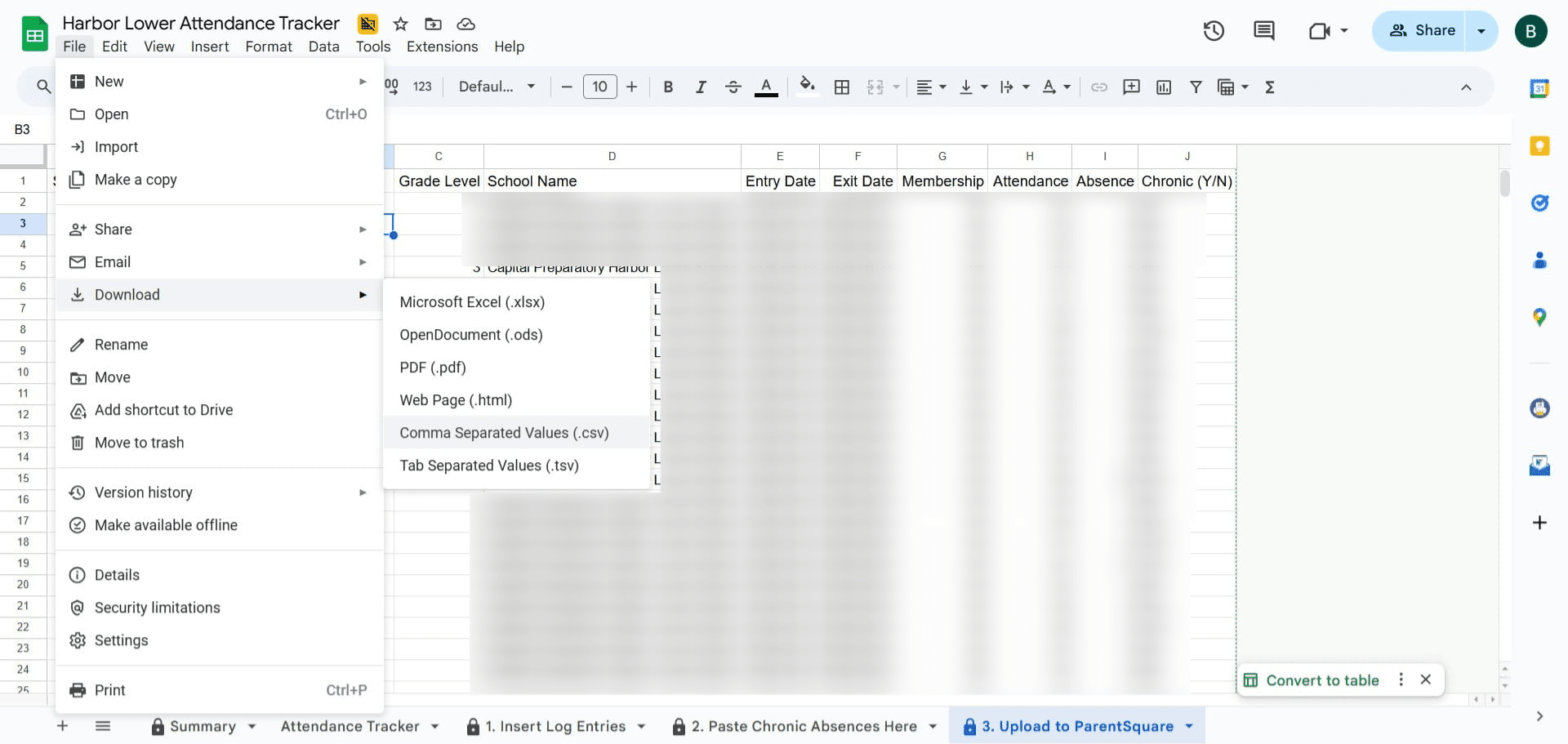
Task: Open Version history submenu
Action: click(x=219, y=492)
